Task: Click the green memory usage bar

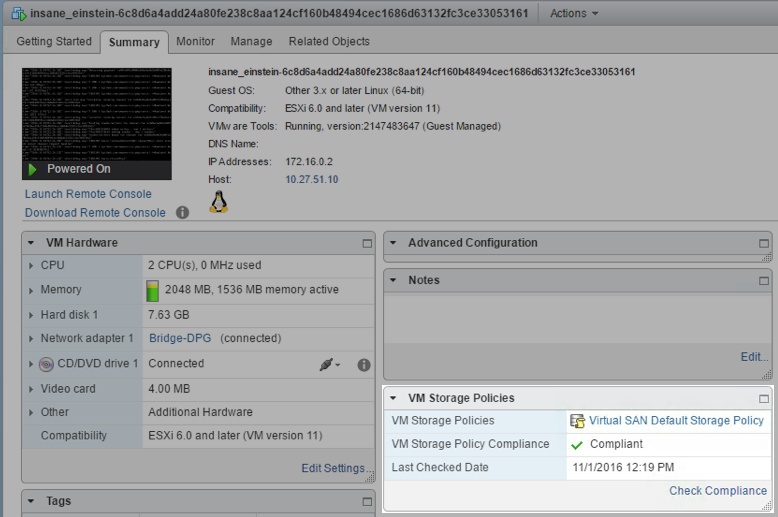Action: [153, 290]
